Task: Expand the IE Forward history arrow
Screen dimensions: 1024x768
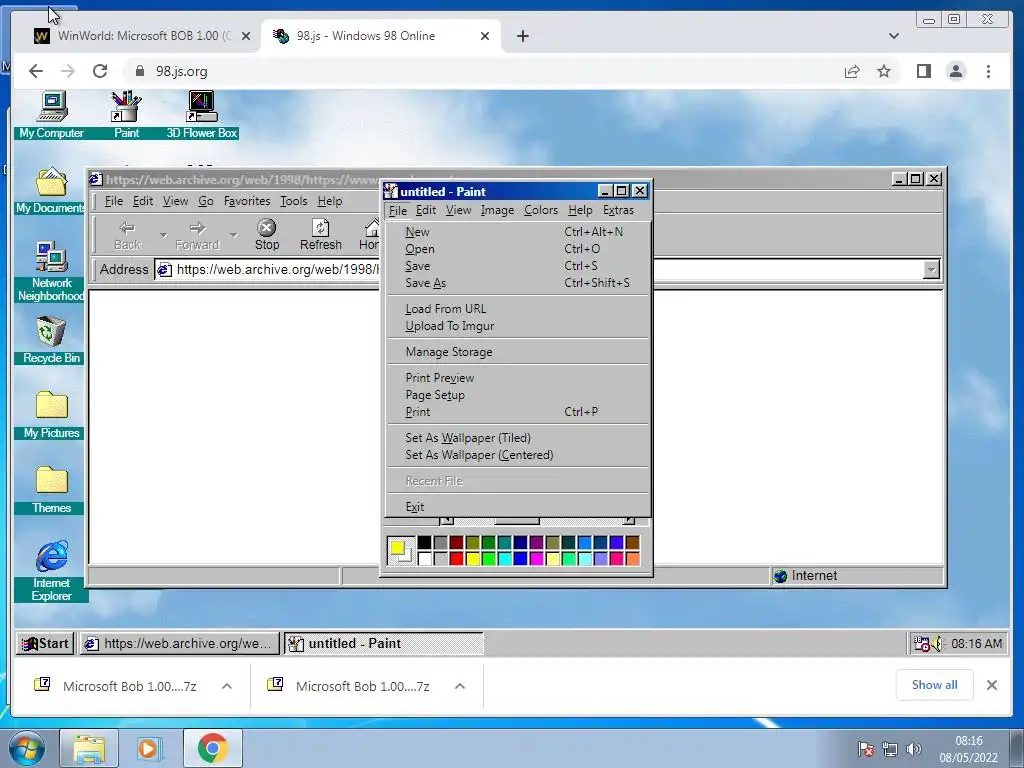Action: coord(233,235)
